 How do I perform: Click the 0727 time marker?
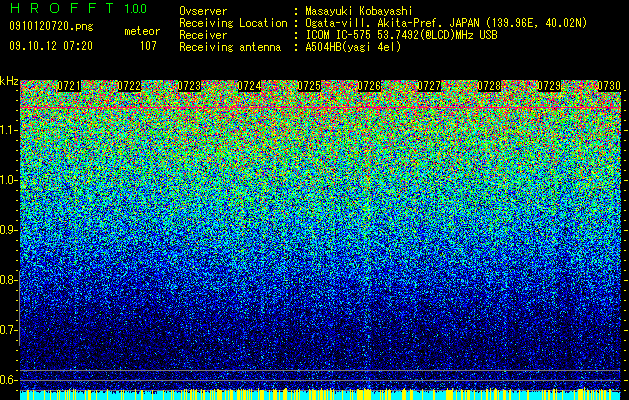pyautogui.click(x=429, y=86)
